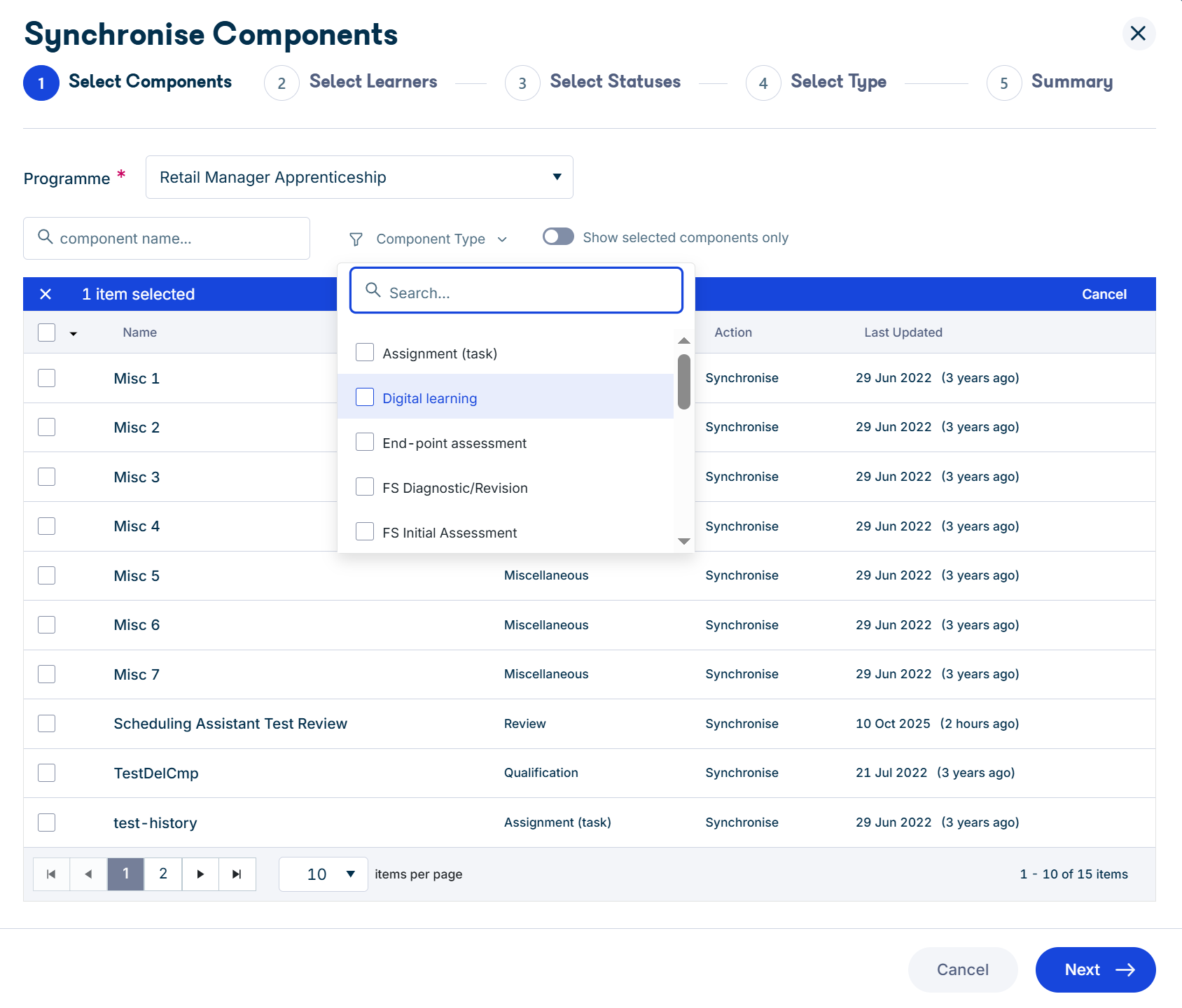The image size is (1182, 1008).
Task: Open the Programme dropdown
Action: [x=359, y=177]
